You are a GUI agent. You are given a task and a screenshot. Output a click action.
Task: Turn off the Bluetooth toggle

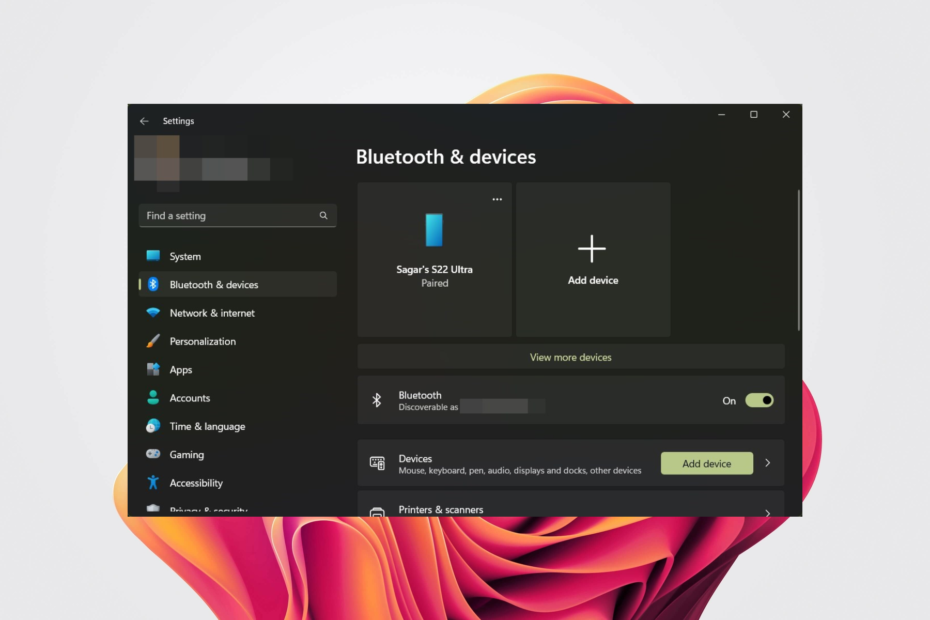pyautogui.click(x=759, y=399)
